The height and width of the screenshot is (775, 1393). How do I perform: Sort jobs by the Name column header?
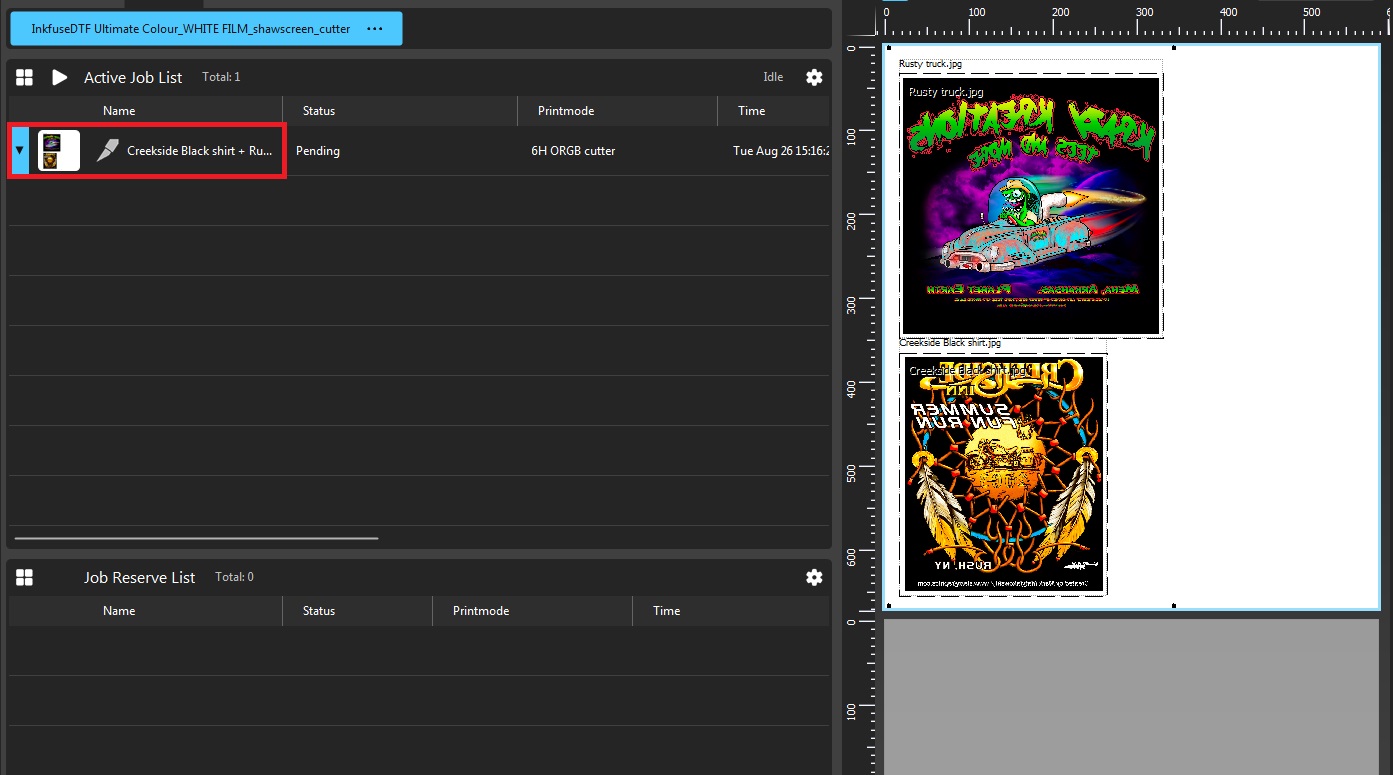coord(118,110)
